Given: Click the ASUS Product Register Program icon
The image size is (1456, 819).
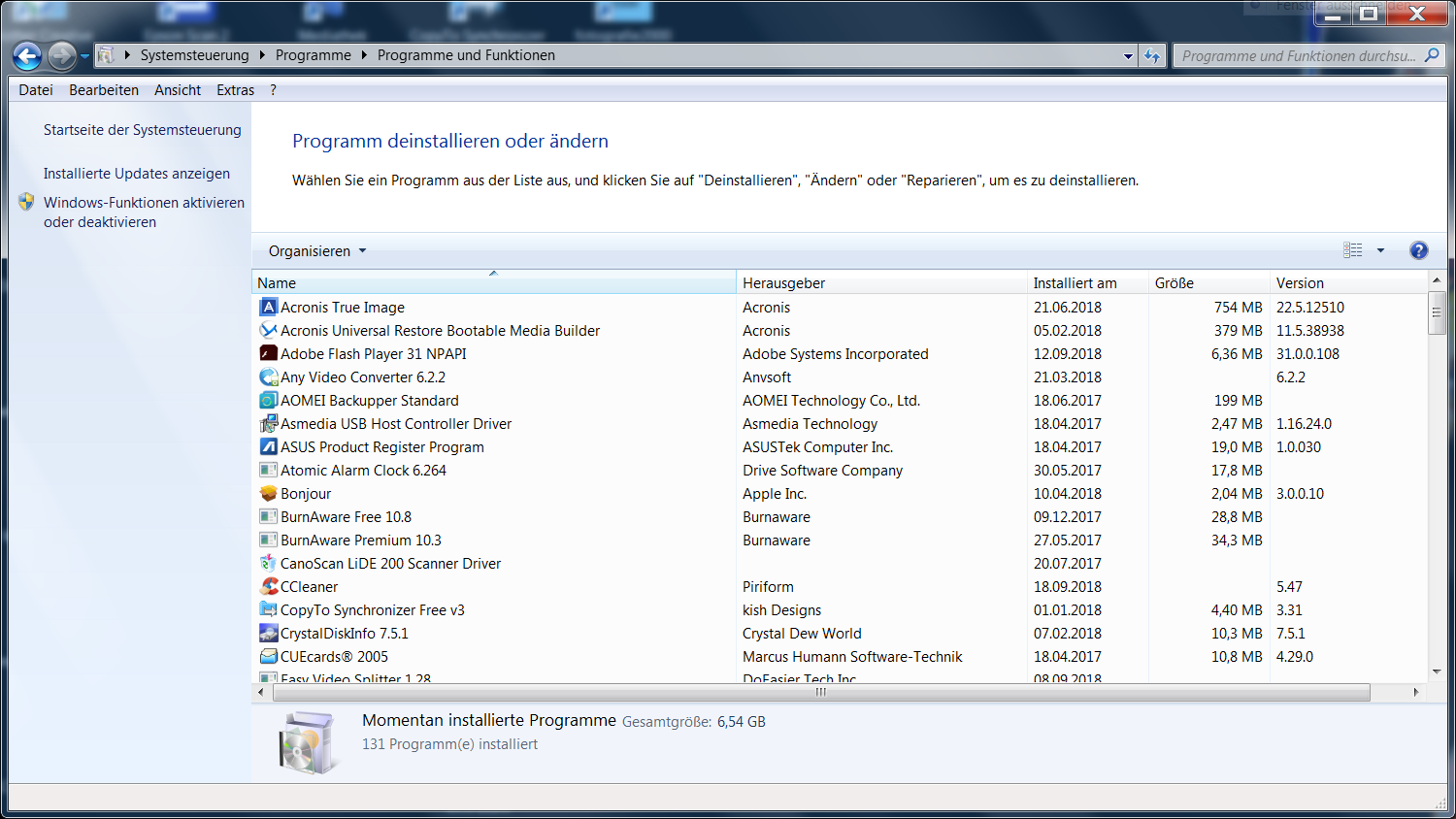Looking at the screenshot, I should [x=269, y=446].
